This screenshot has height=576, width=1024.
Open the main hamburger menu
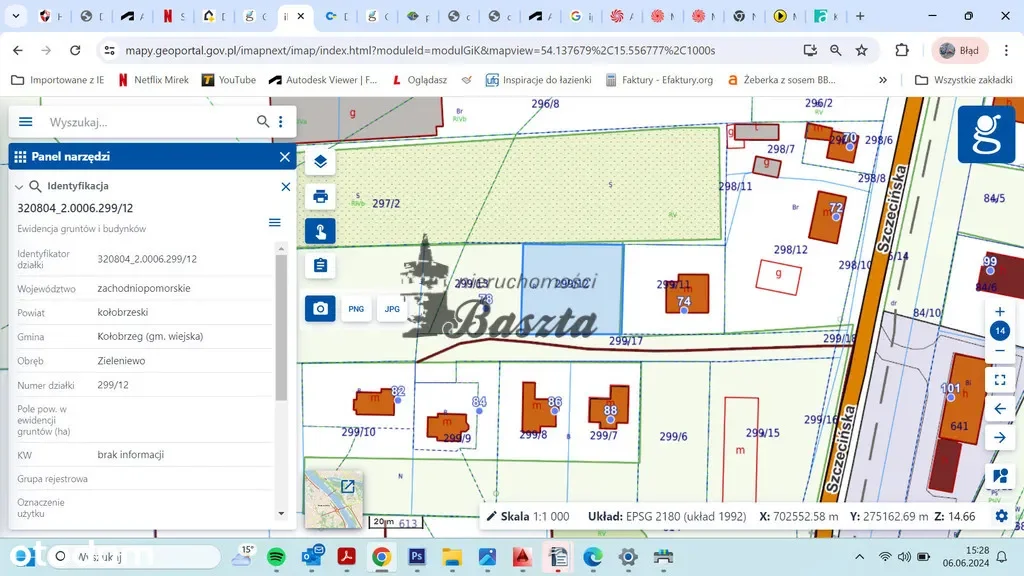pyautogui.click(x=26, y=122)
